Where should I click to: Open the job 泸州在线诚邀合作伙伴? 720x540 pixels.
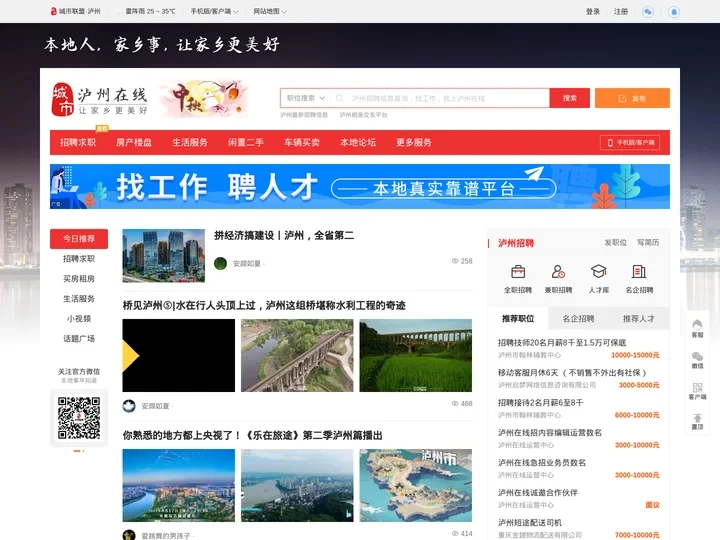(538, 493)
